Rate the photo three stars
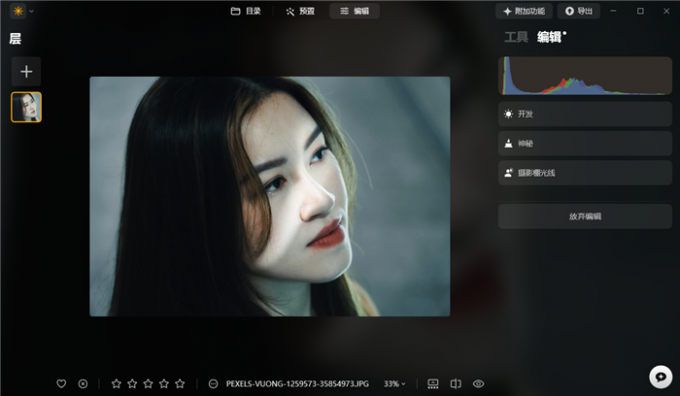This screenshot has height=396, width=680. click(x=148, y=384)
